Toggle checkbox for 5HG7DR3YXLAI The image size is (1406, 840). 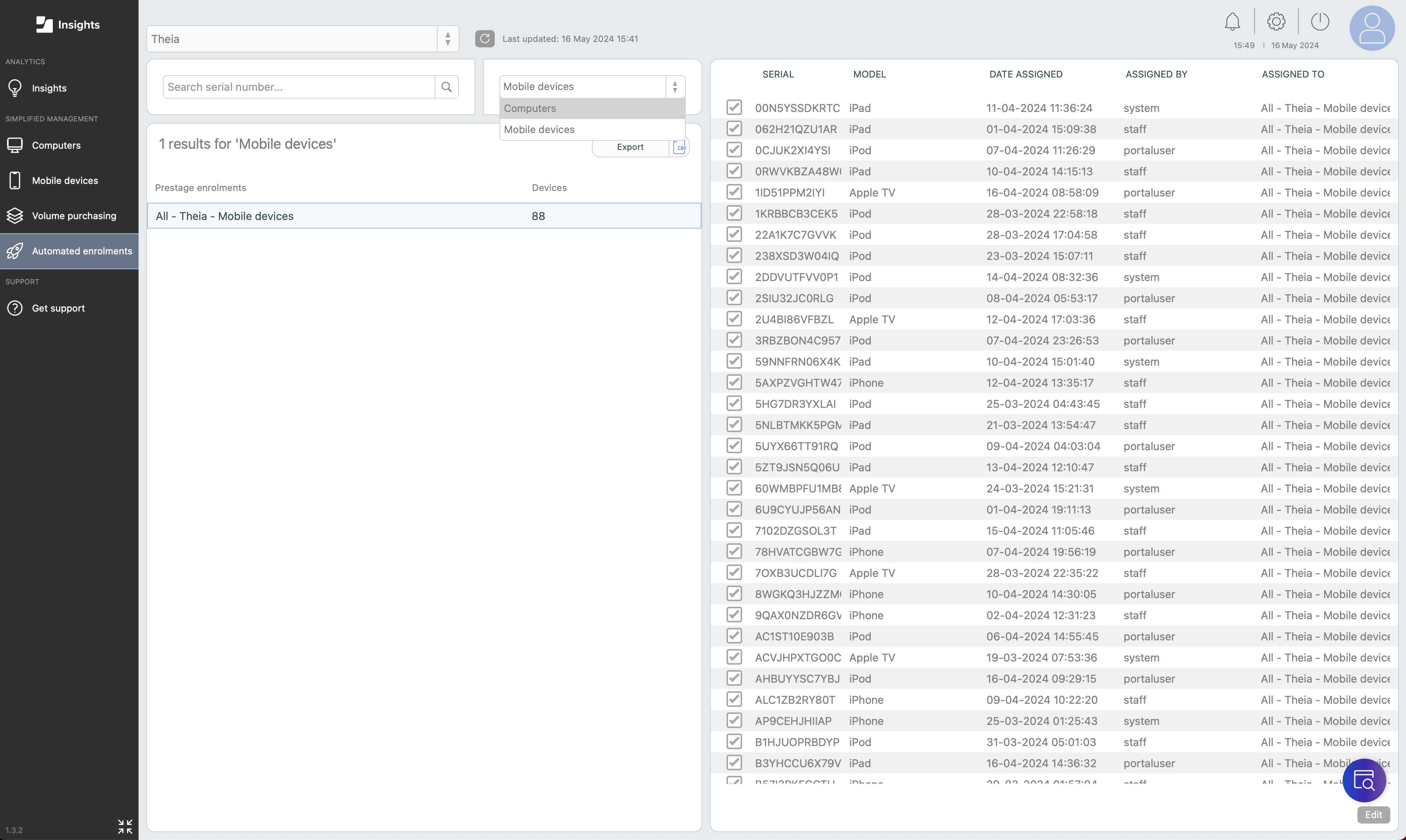click(x=734, y=403)
